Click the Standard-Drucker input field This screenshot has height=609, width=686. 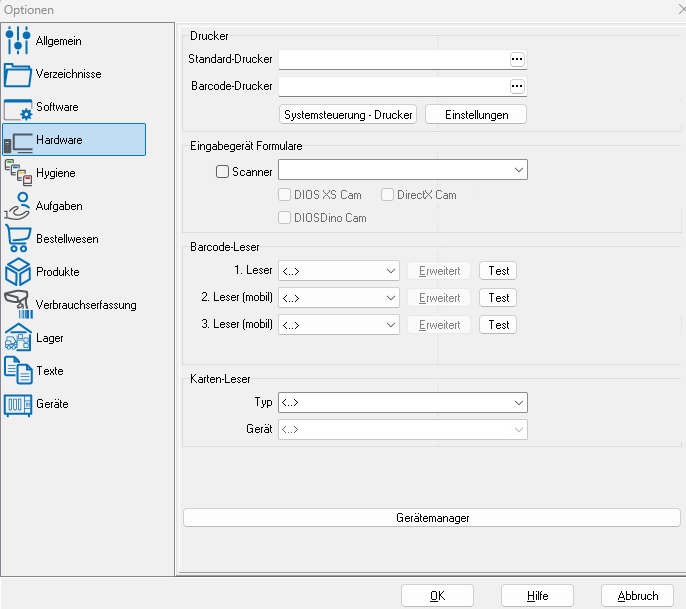(393, 60)
